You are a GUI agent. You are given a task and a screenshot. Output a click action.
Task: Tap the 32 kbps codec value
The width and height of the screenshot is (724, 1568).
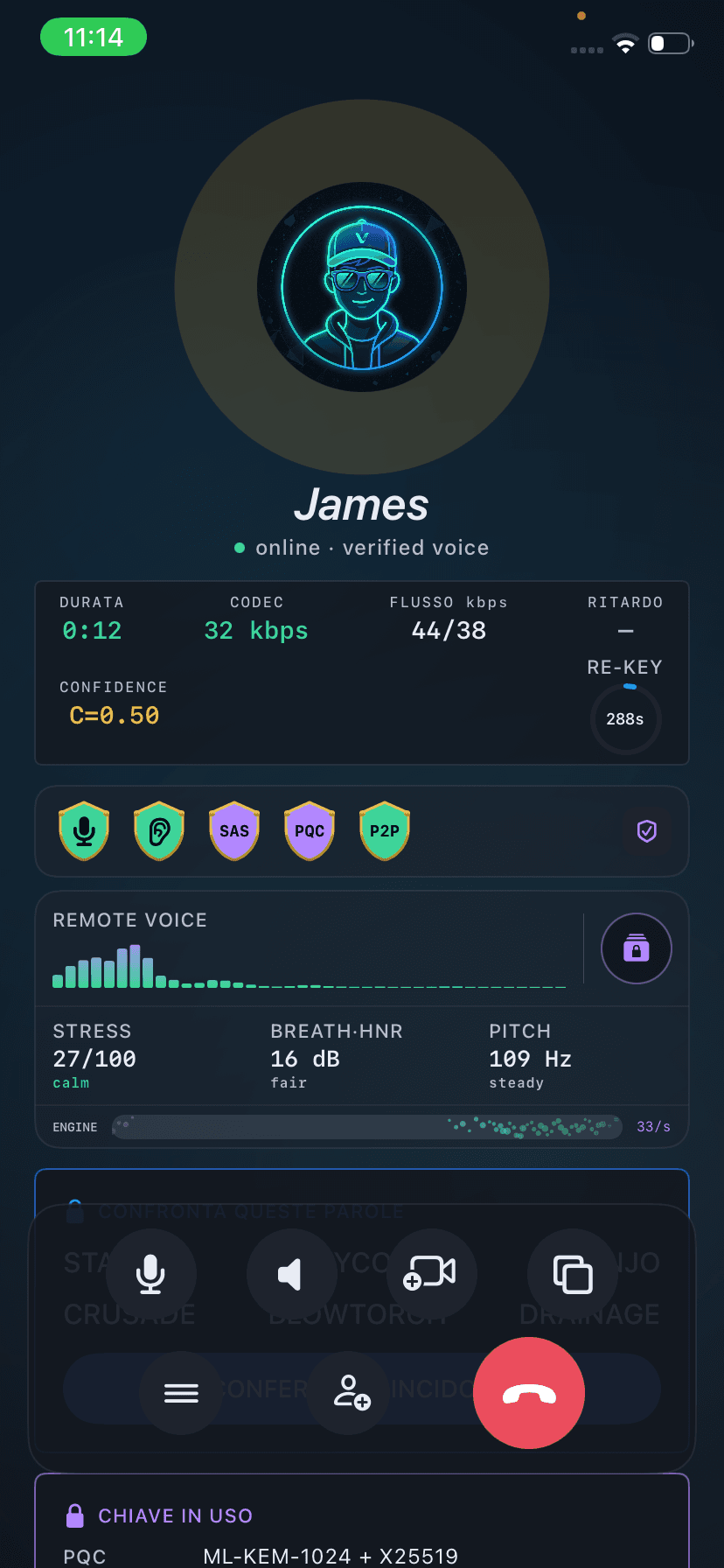(x=256, y=631)
